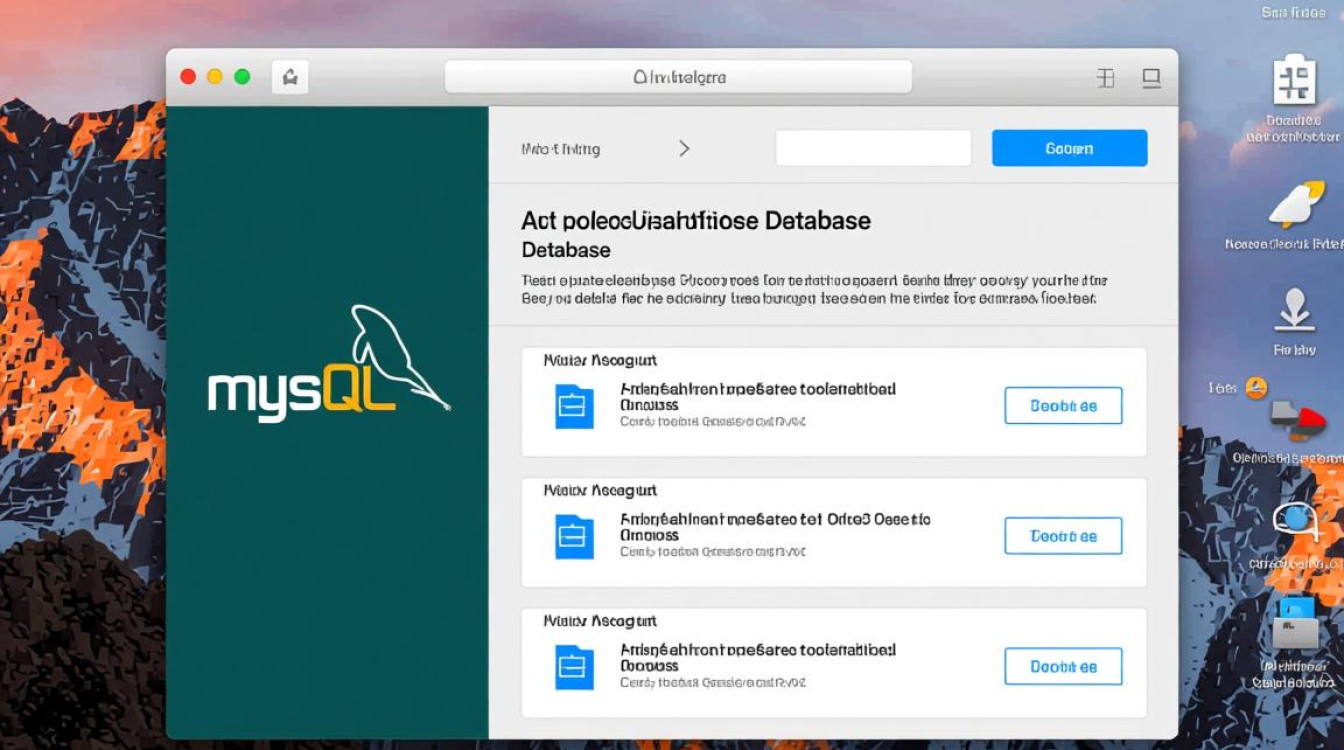Select the blue folder icon on the second download card
This screenshot has height=750, width=1344.
coord(572,536)
